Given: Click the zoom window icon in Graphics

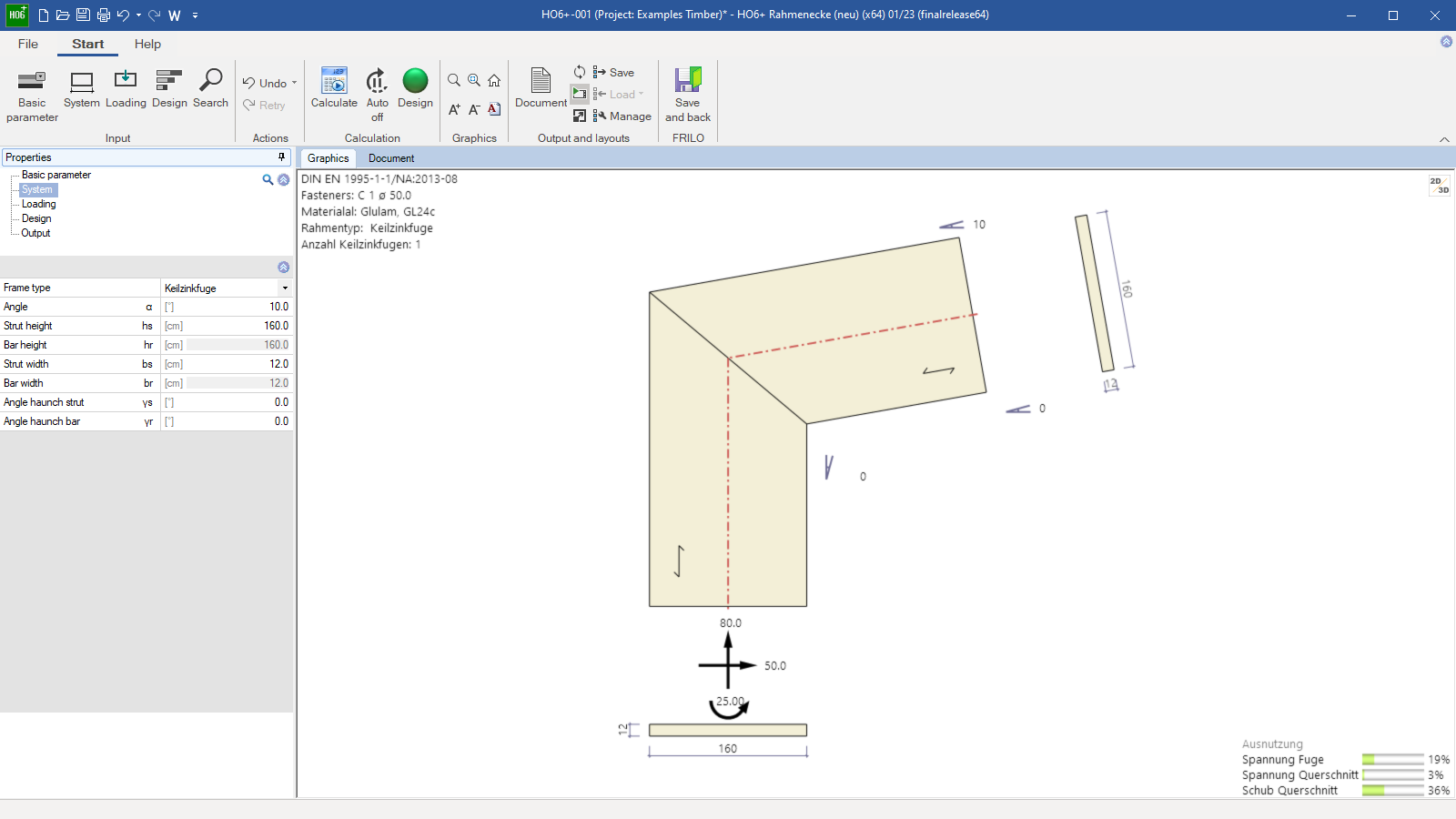Looking at the screenshot, I should pos(474,80).
